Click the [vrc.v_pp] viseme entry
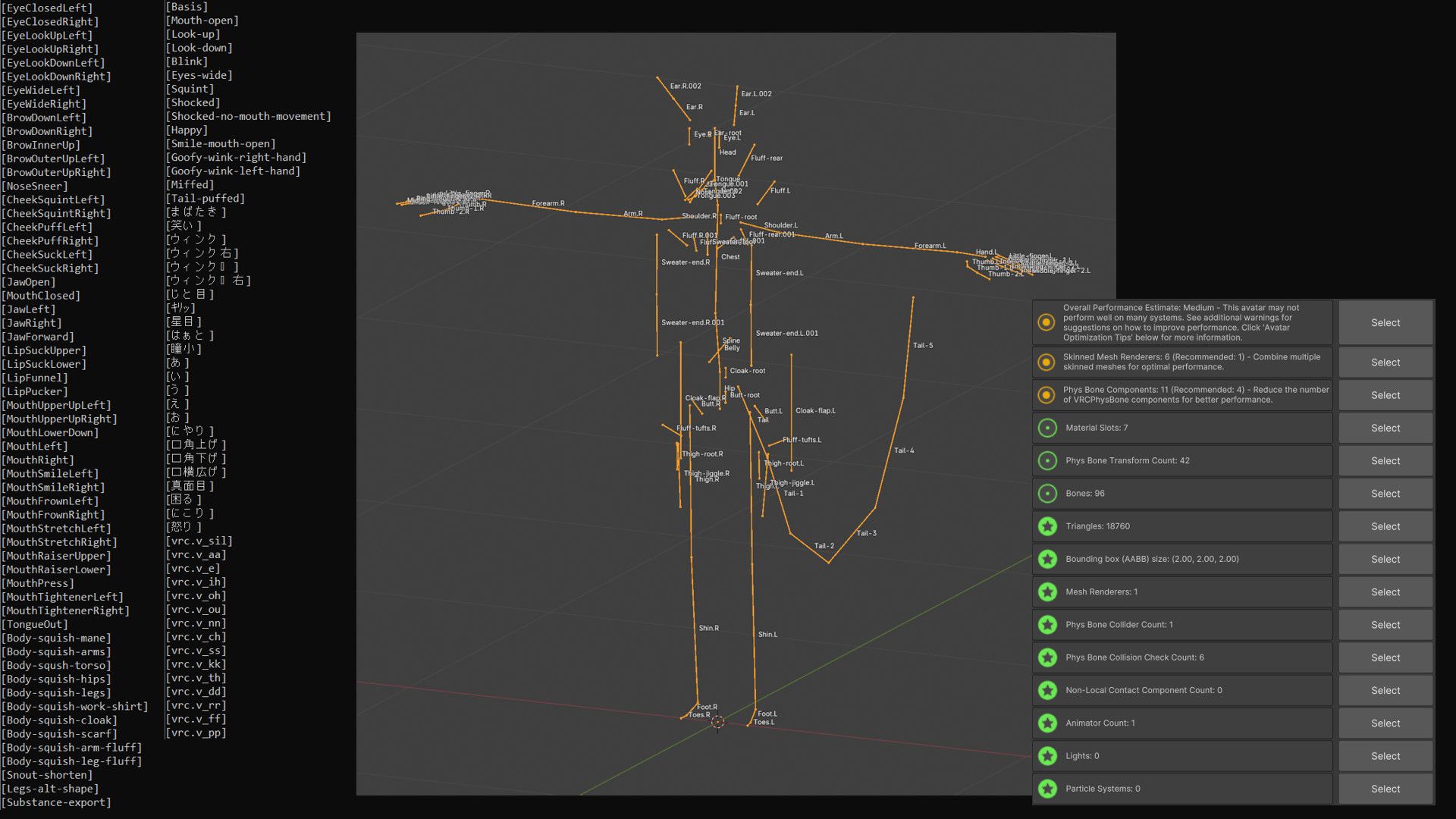This screenshot has height=819, width=1456. point(196,733)
